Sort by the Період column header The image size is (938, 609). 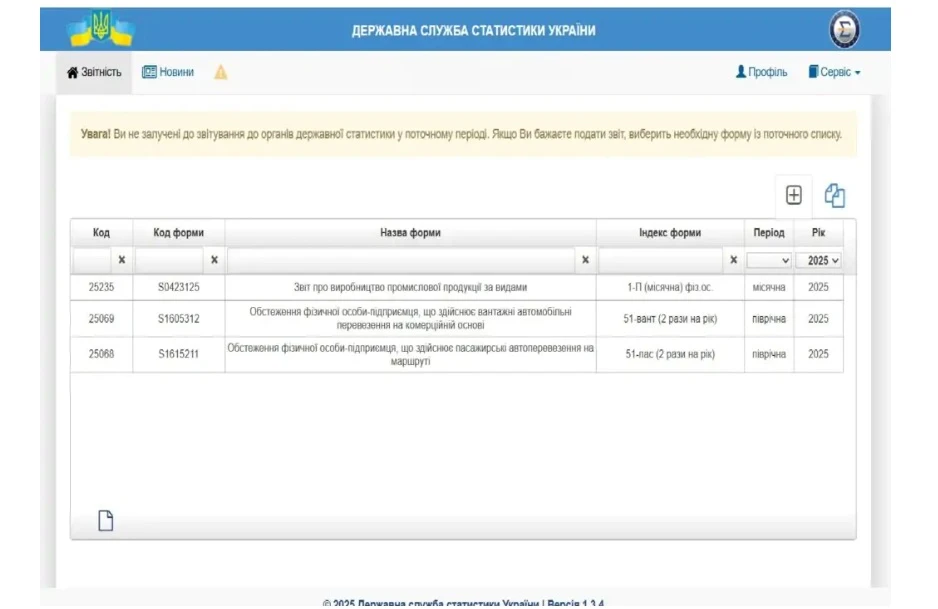pyautogui.click(x=769, y=233)
